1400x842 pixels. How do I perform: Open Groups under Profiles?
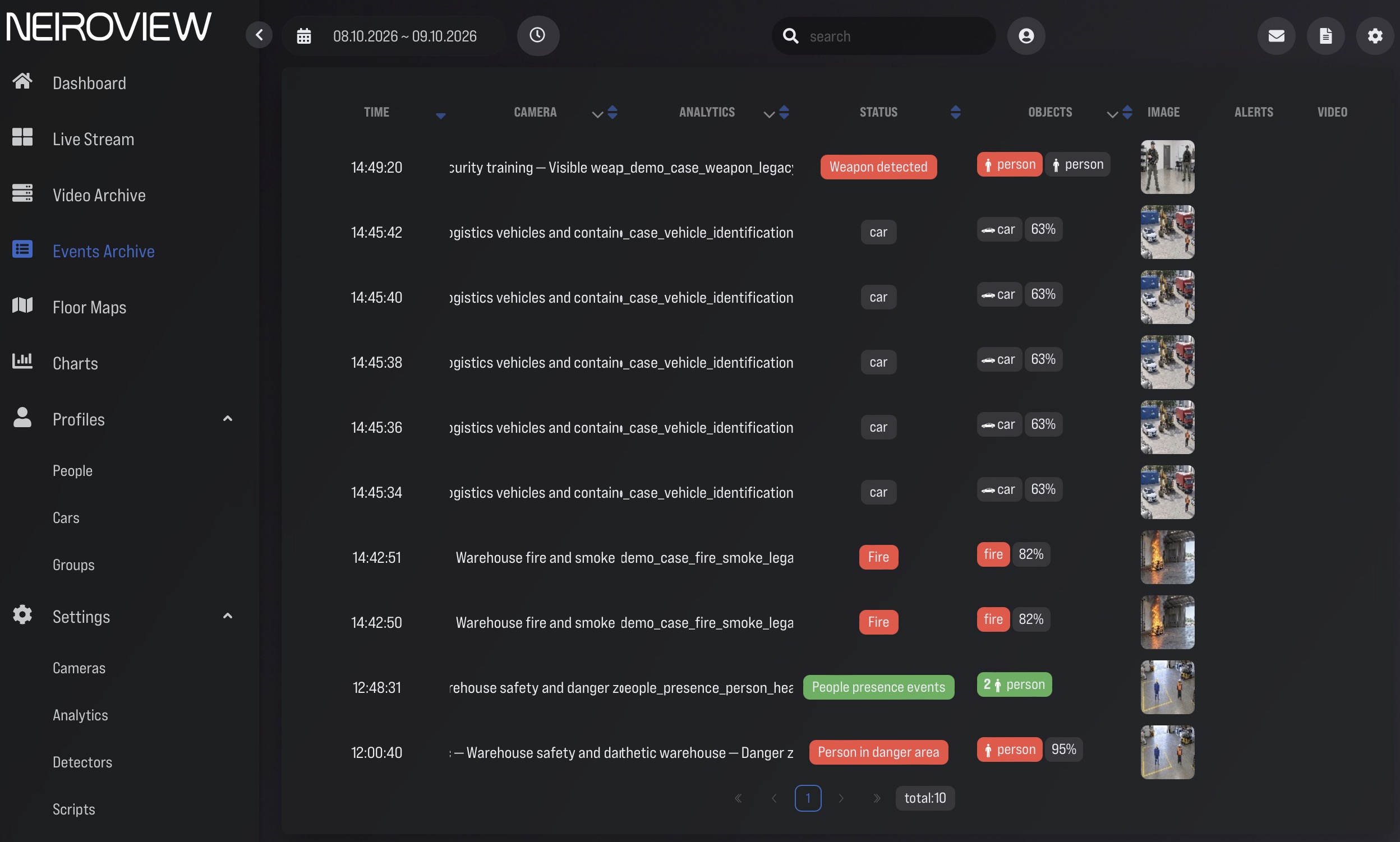(74, 565)
